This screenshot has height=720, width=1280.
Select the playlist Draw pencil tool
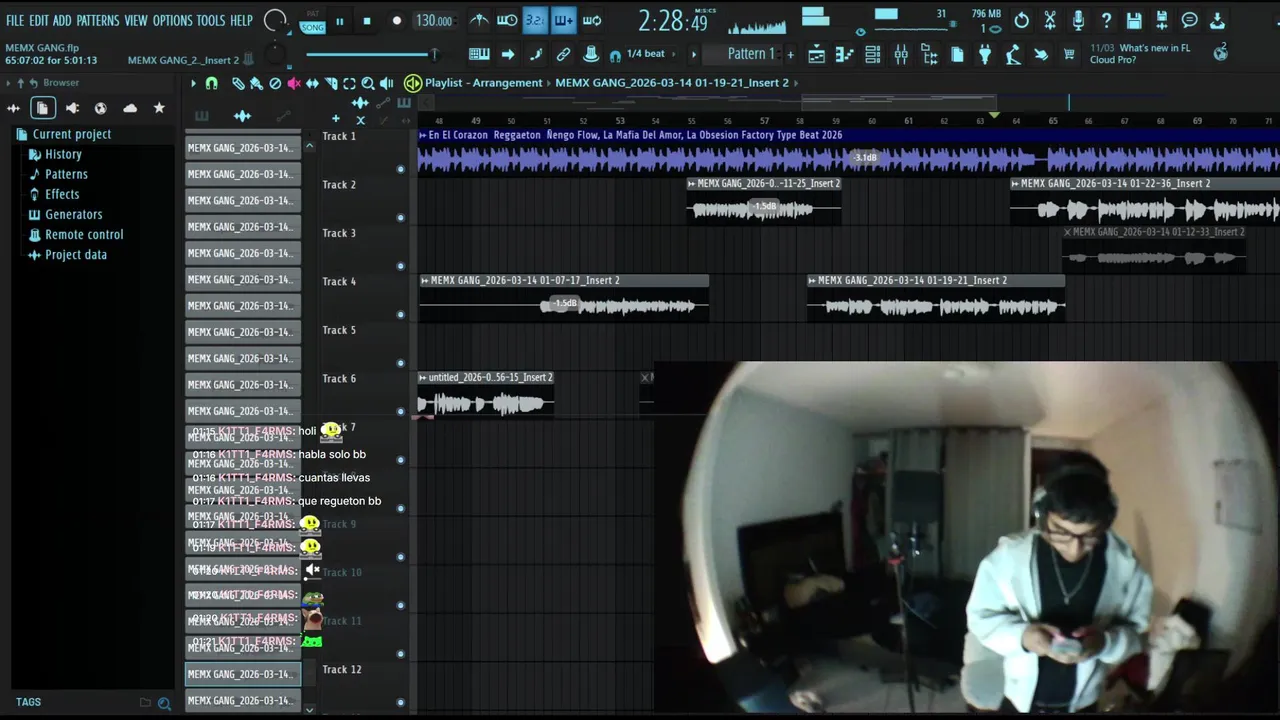point(239,83)
